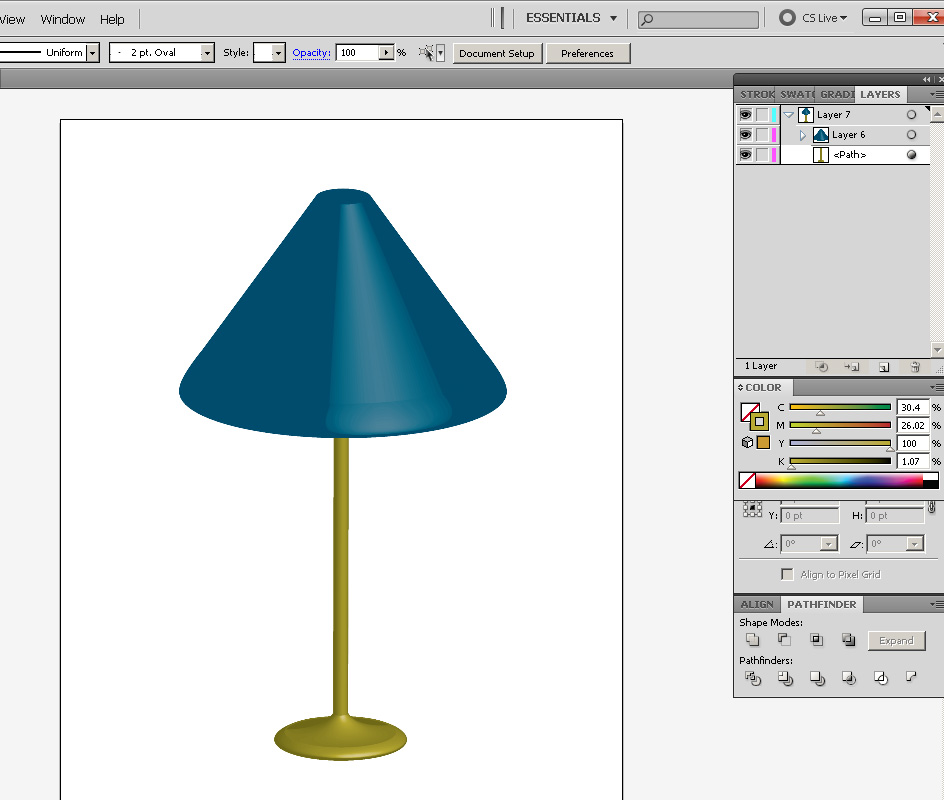Screen dimensions: 944x800
Task: Apply the Divide pathfinder
Action: pos(753,678)
